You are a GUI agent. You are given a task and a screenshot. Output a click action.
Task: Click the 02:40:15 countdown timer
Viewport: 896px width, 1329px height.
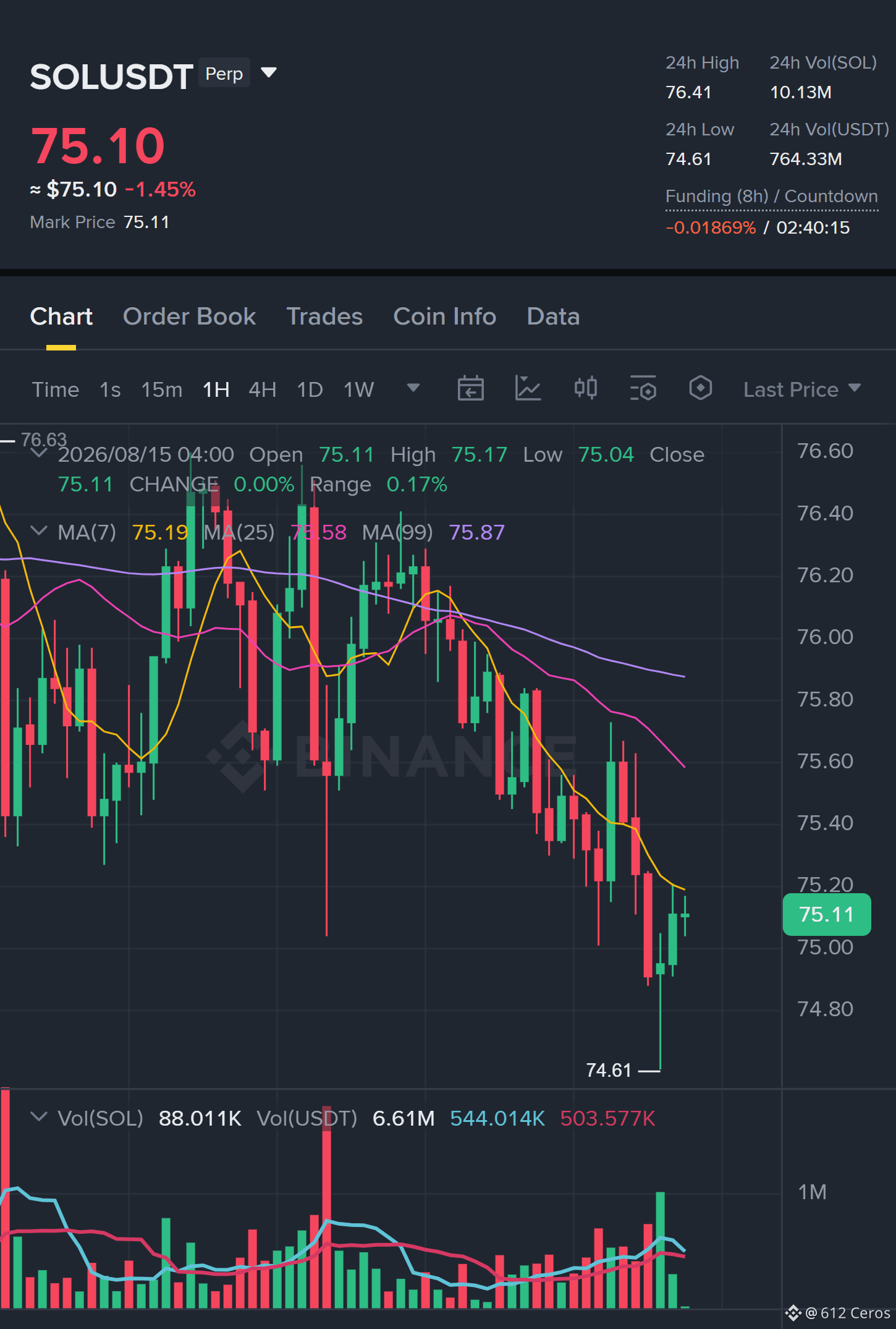tap(813, 227)
